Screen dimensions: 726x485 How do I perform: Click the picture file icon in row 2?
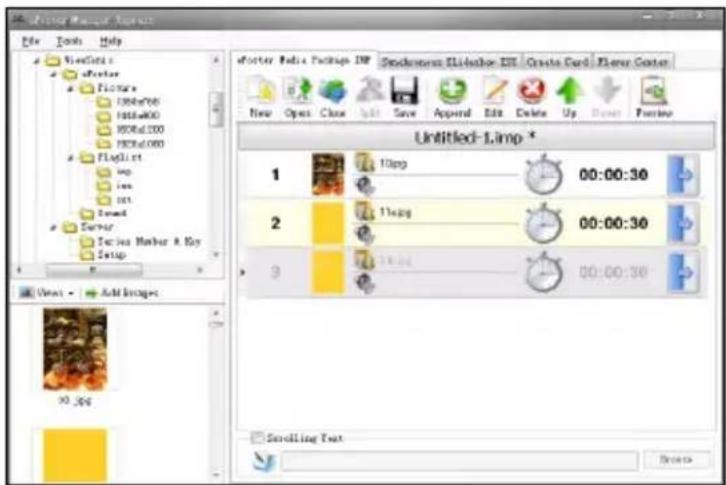(x=365, y=211)
